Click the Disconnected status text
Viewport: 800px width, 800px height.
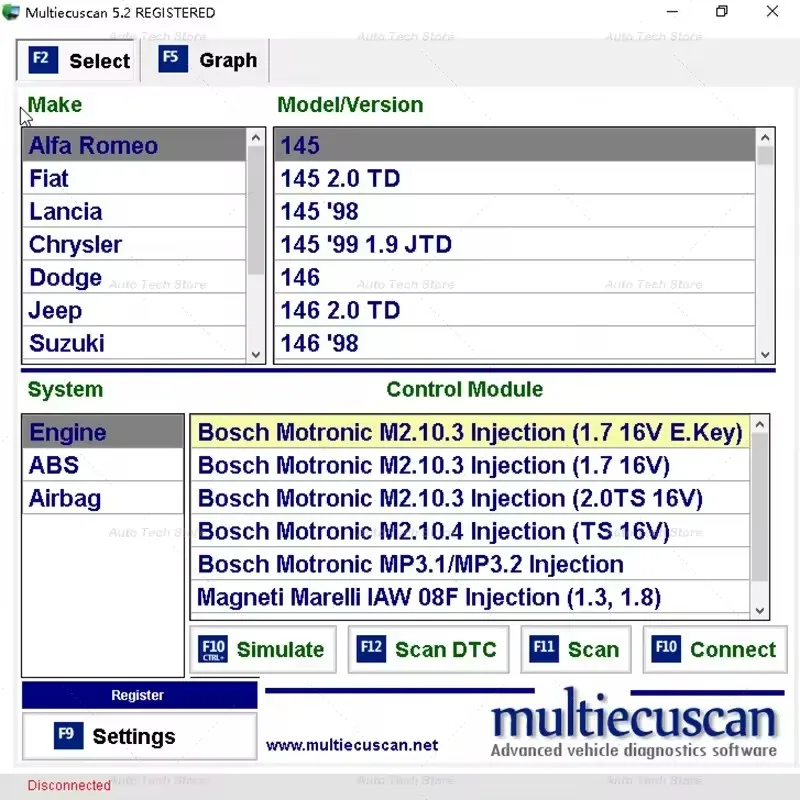(x=69, y=785)
